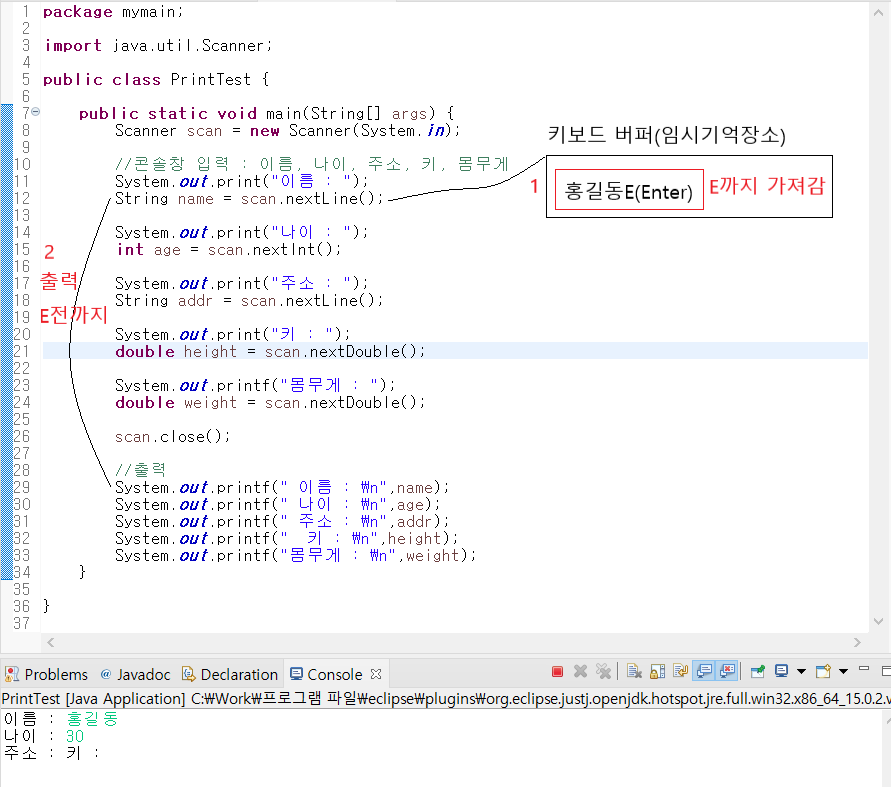Click the '//출력' comment on line 28
891x787 pixels.
click(140, 470)
